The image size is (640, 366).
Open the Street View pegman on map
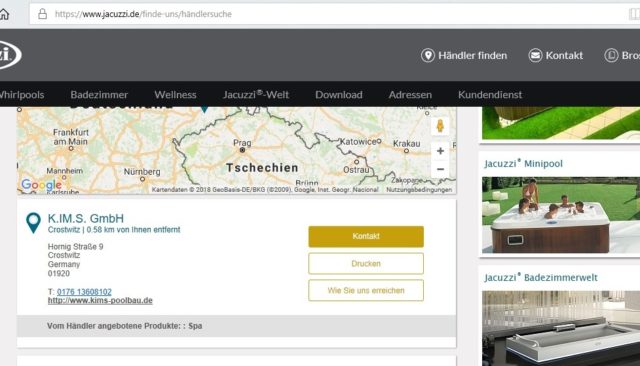(x=440, y=126)
